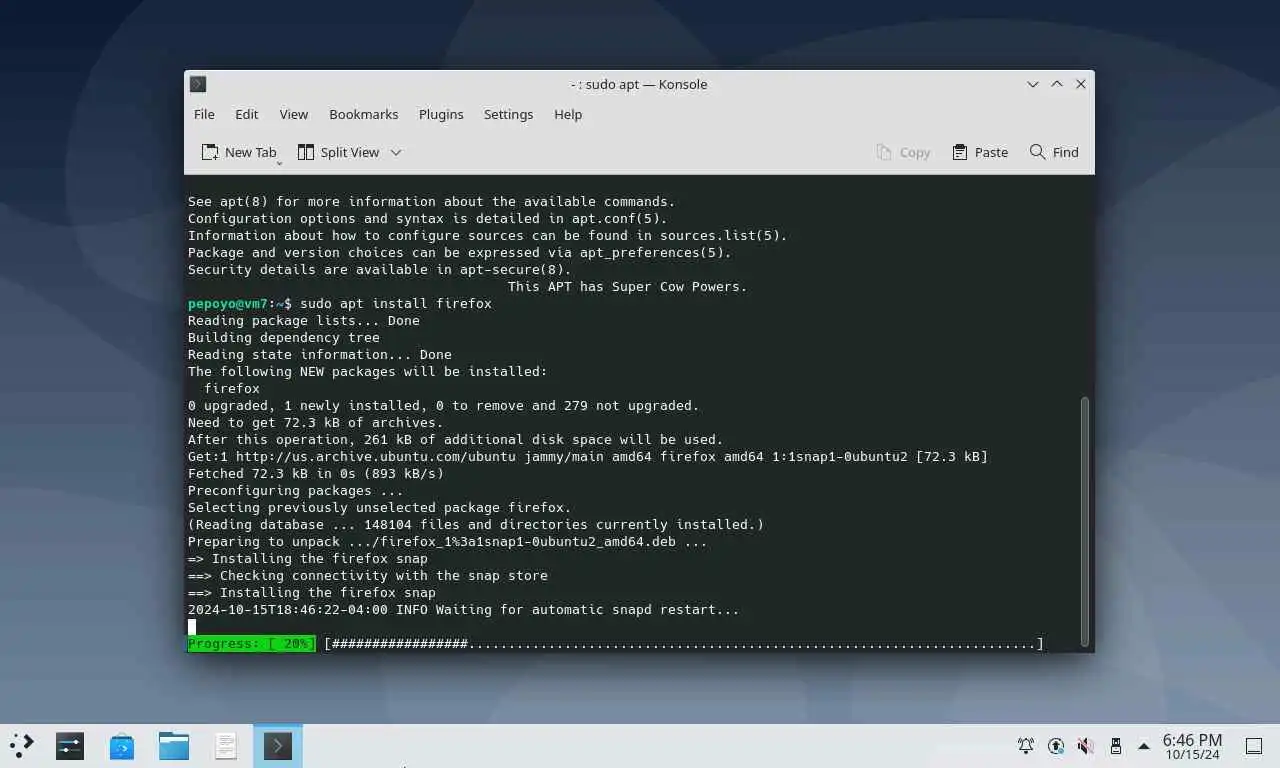Click 'sudo apt install firefox' command text
The width and height of the screenshot is (1280, 768).
pos(396,303)
